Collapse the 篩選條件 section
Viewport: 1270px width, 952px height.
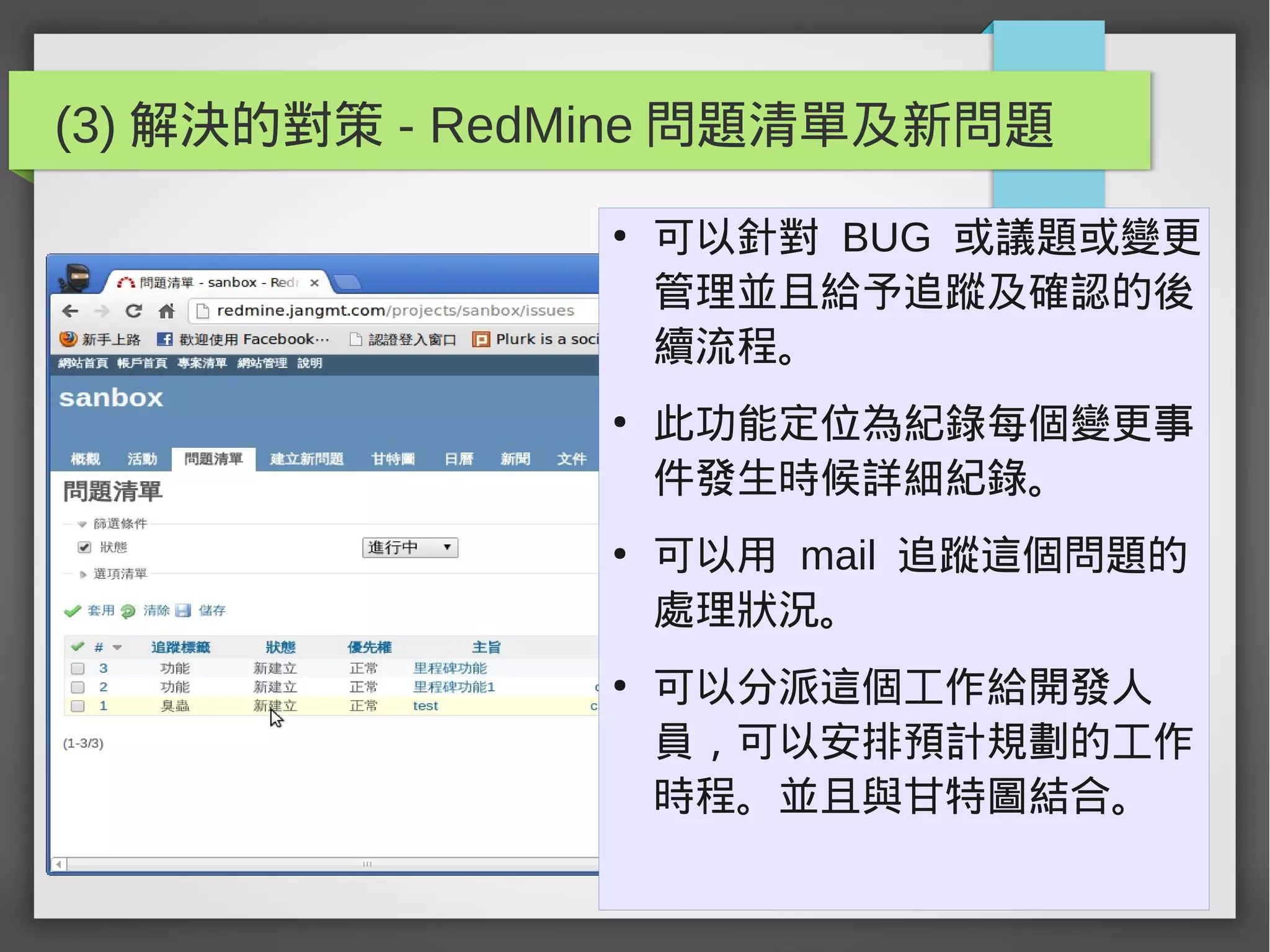(x=82, y=524)
